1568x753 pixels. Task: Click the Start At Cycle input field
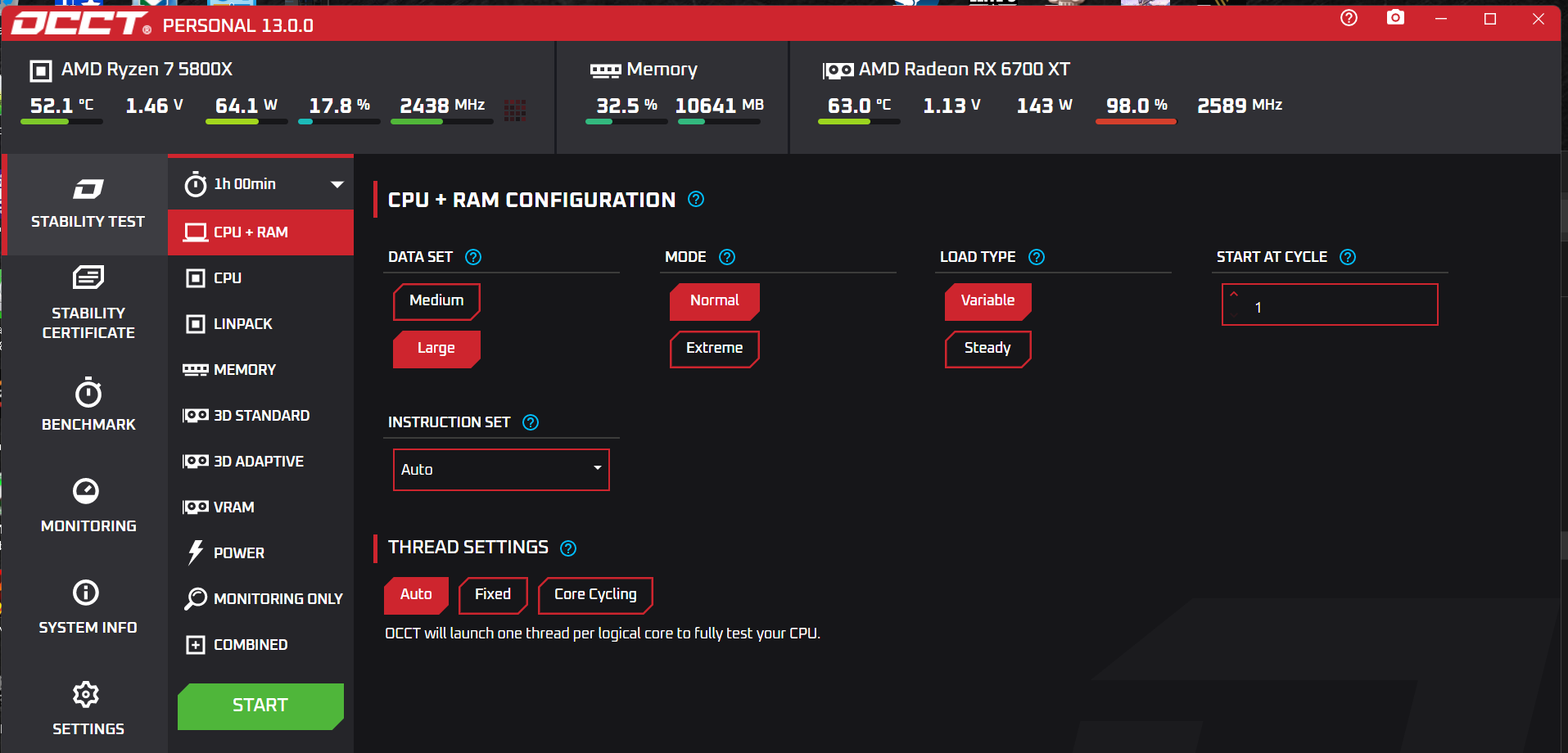click(1330, 304)
